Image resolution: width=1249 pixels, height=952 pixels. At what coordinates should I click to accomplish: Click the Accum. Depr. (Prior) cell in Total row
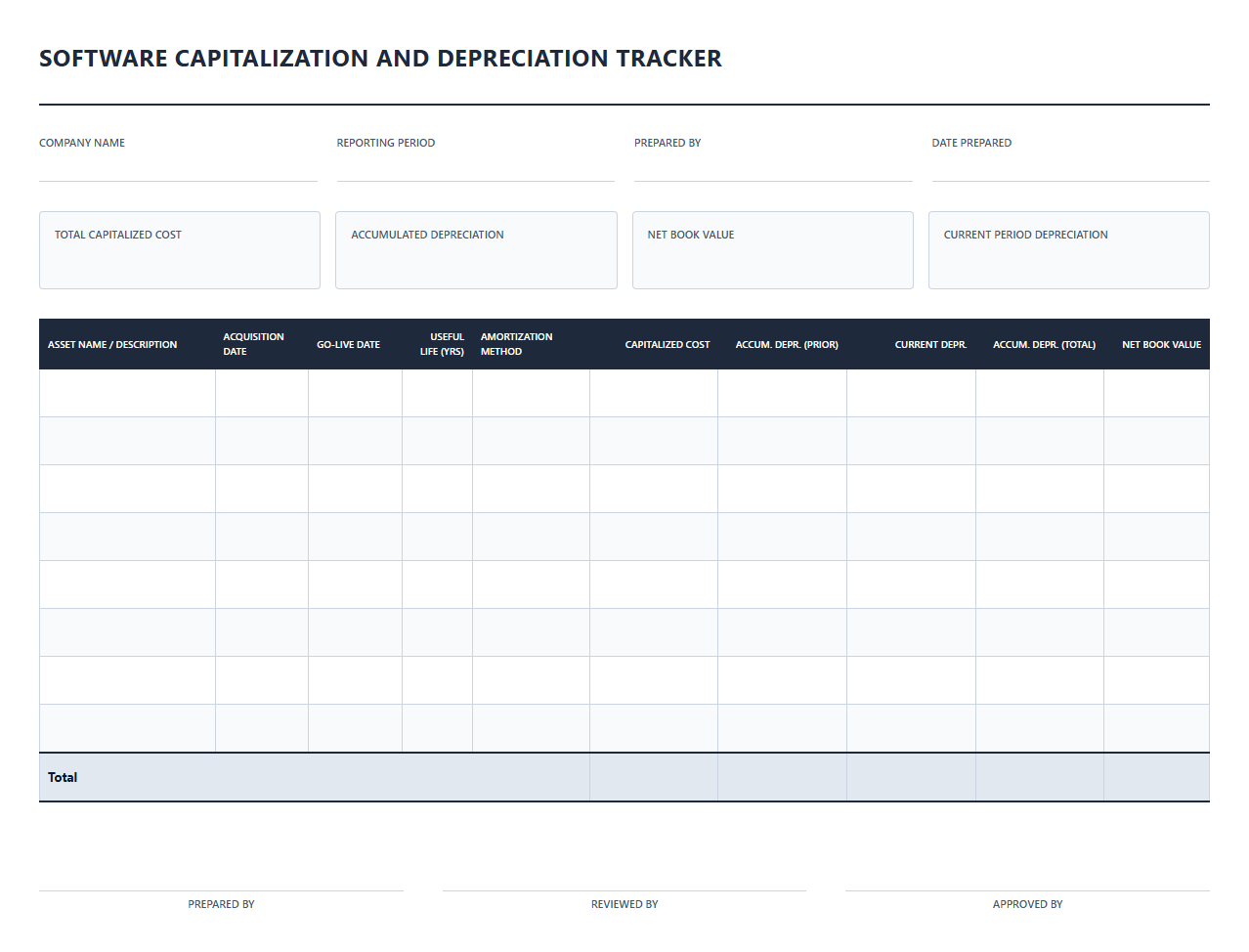pyautogui.click(x=783, y=777)
